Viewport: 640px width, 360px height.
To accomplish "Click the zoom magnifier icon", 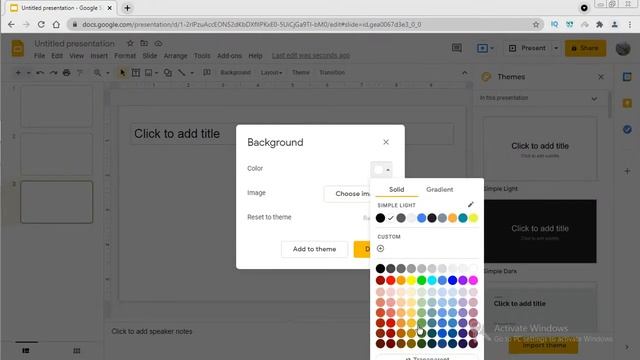I will 98,73.
